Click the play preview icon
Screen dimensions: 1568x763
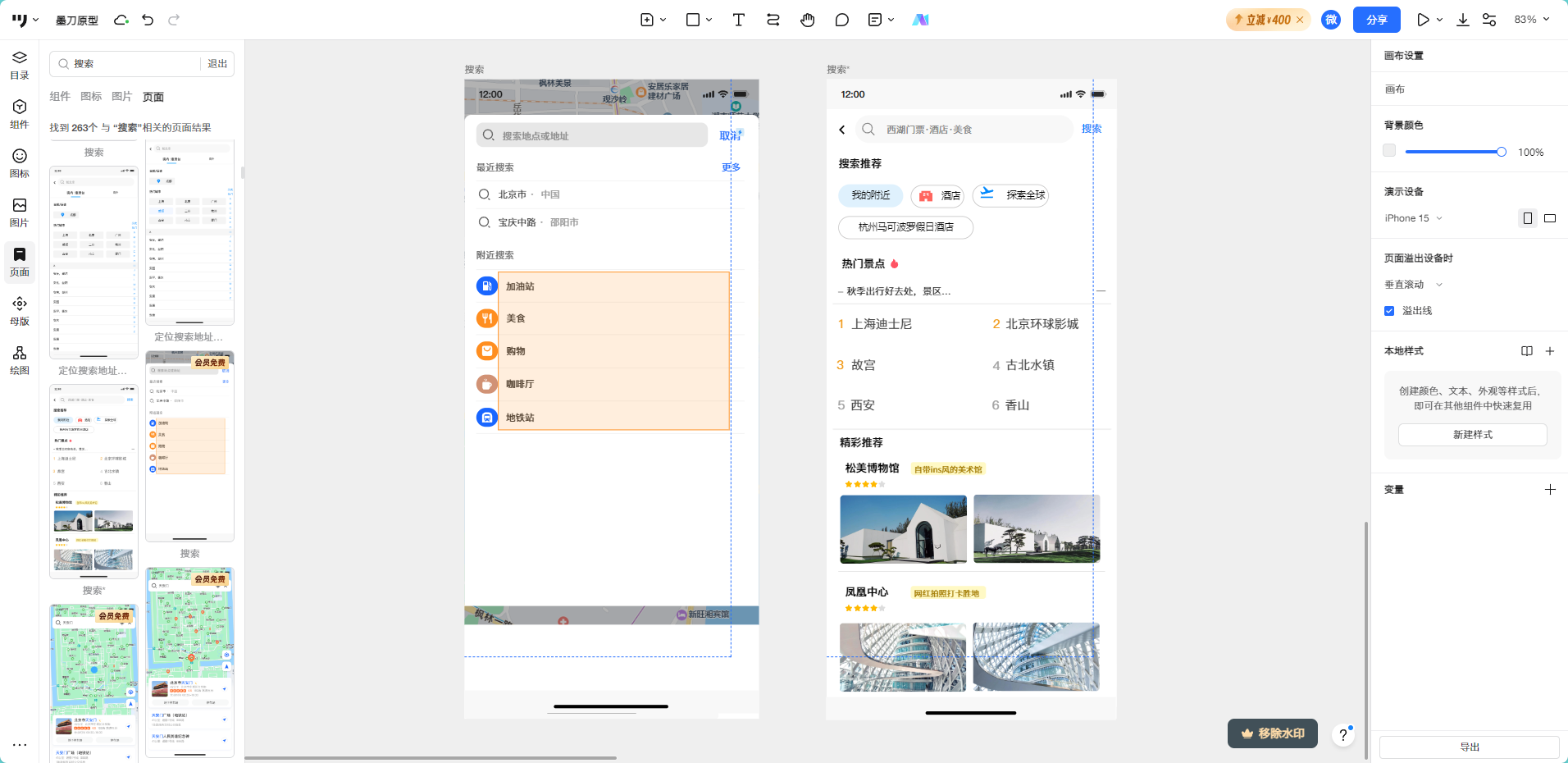pyautogui.click(x=1423, y=20)
